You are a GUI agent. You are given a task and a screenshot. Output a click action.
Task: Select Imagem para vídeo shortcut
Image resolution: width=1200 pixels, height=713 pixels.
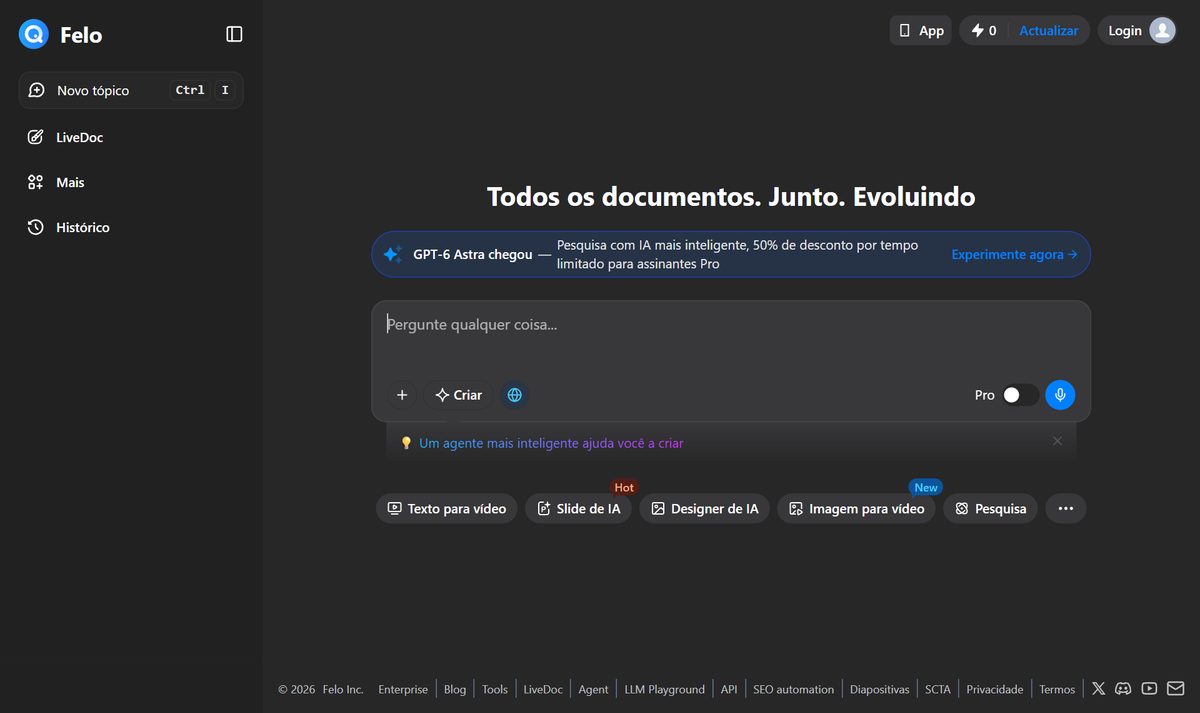(857, 508)
